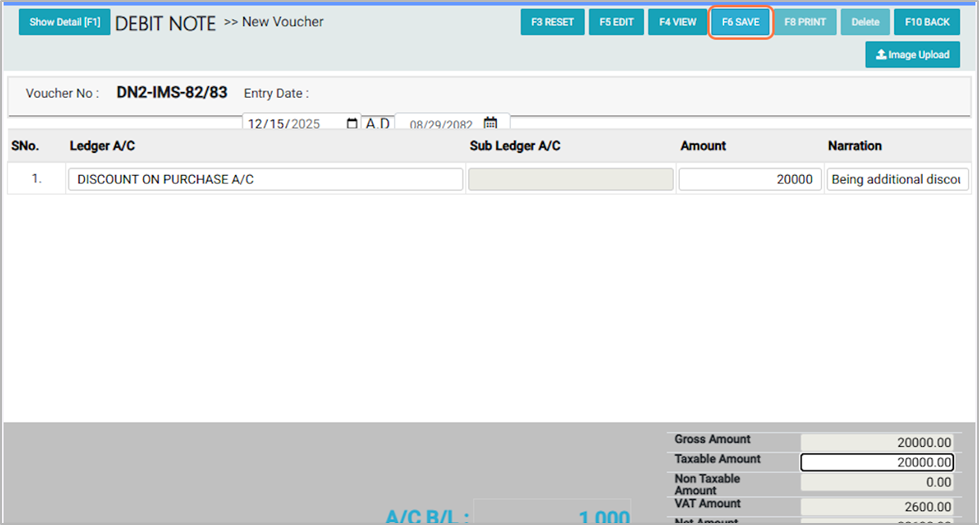Click the Ledger A/C field for row 1
The height and width of the screenshot is (525, 979).
pyautogui.click(x=265, y=180)
